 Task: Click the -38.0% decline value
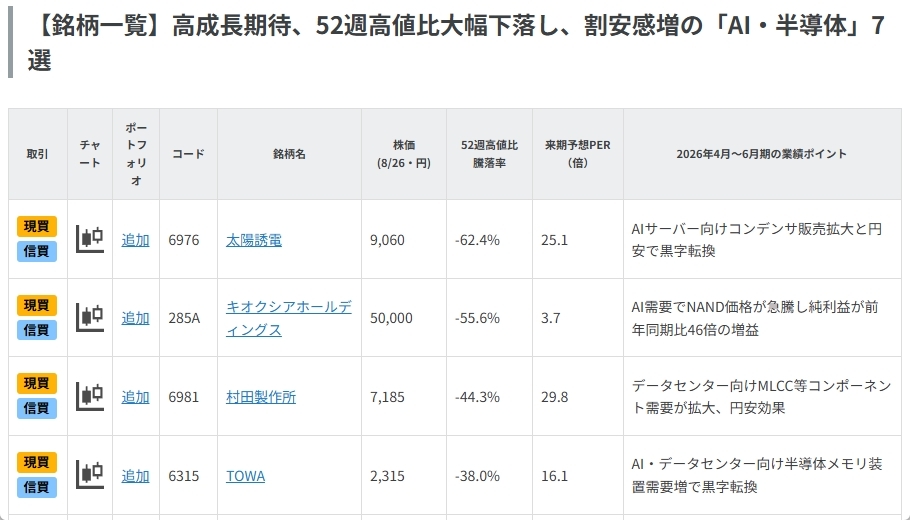[477, 476]
